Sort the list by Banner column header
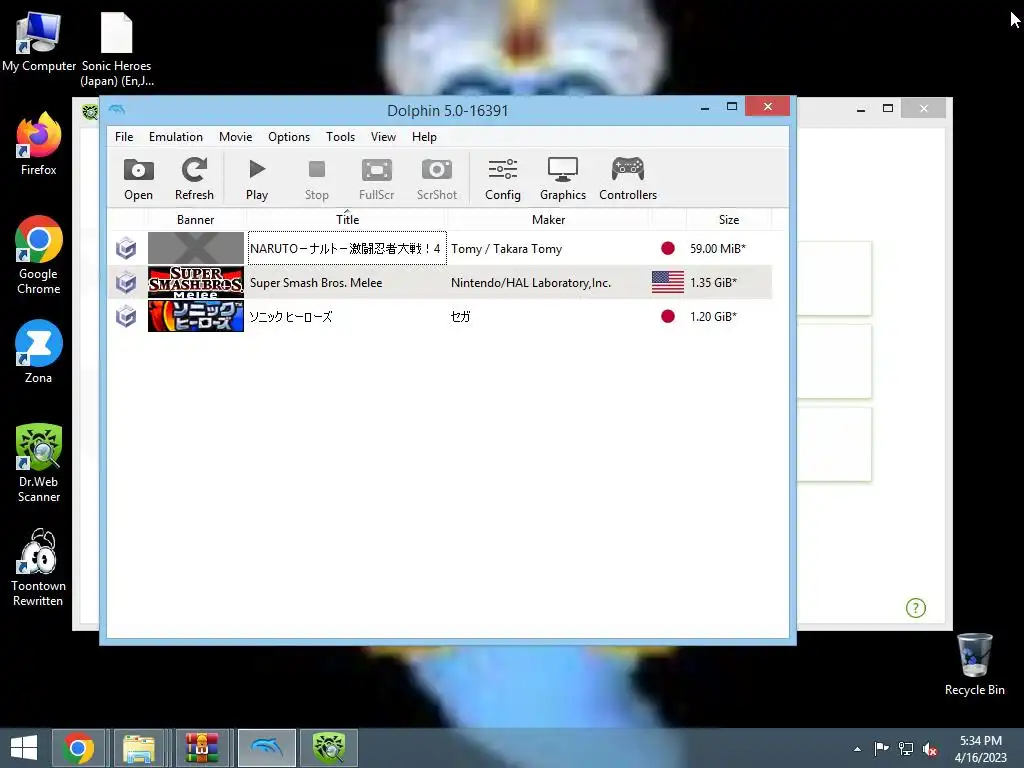The width and height of the screenshot is (1024, 768). point(195,219)
